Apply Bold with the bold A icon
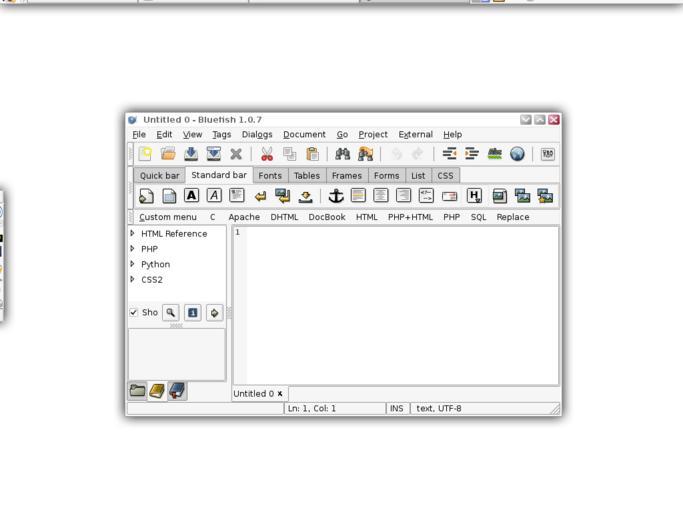683x512 pixels. (191, 195)
